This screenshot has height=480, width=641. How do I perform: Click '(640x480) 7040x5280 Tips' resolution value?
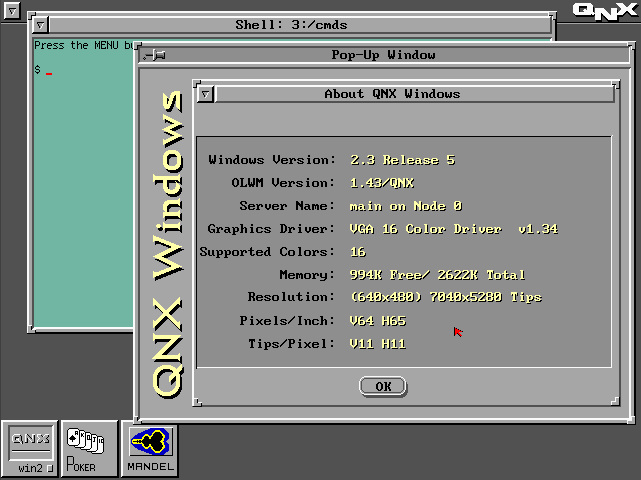446,297
